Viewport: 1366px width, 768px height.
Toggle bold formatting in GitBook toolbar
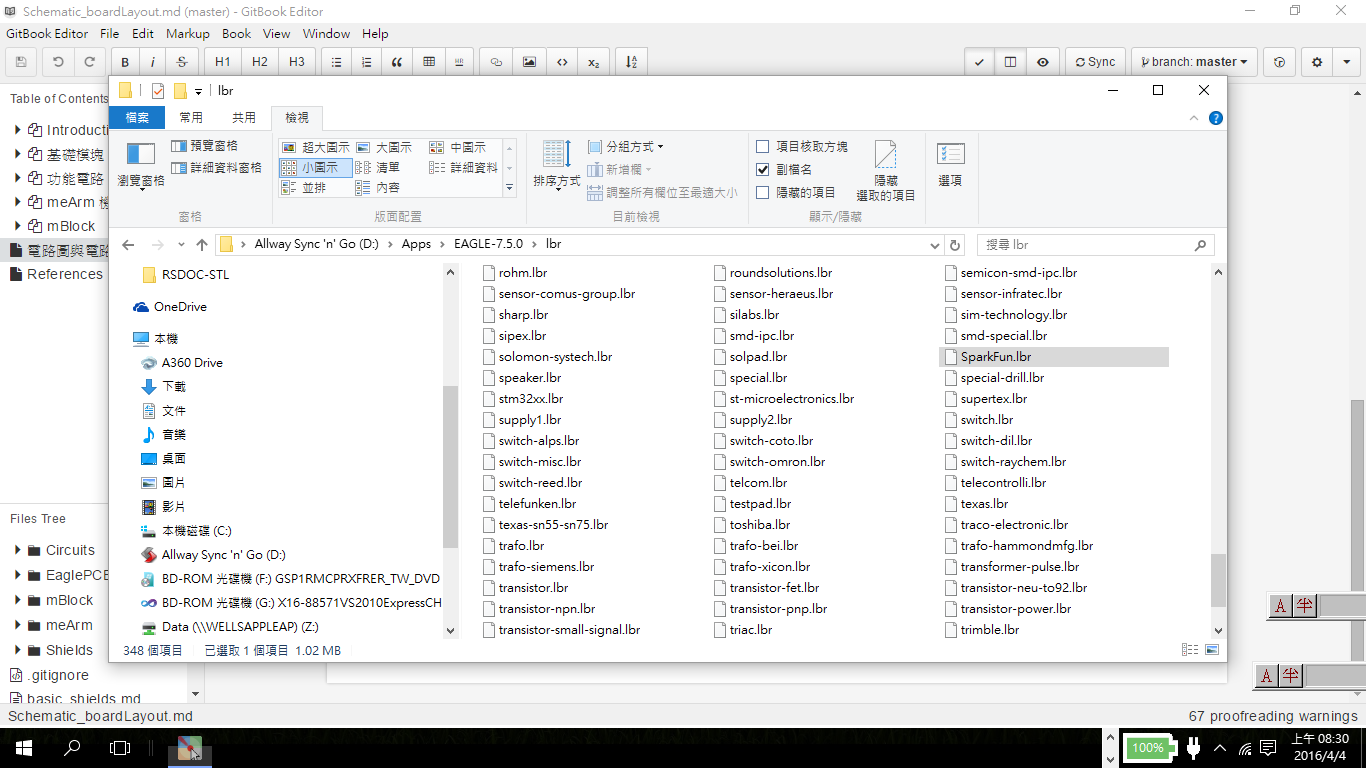click(125, 62)
